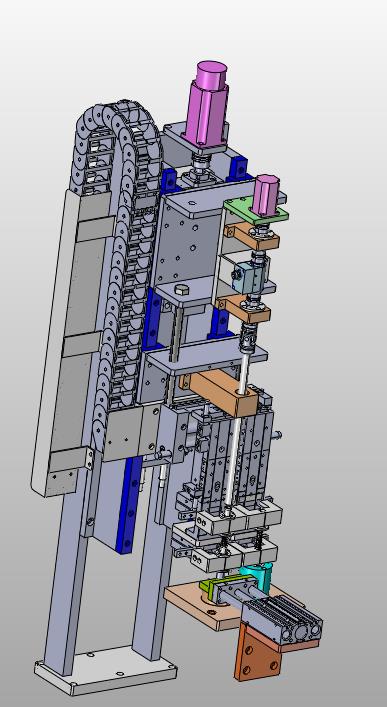Select the light-blue coupling block on shaft

pyautogui.click(x=249, y=278)
